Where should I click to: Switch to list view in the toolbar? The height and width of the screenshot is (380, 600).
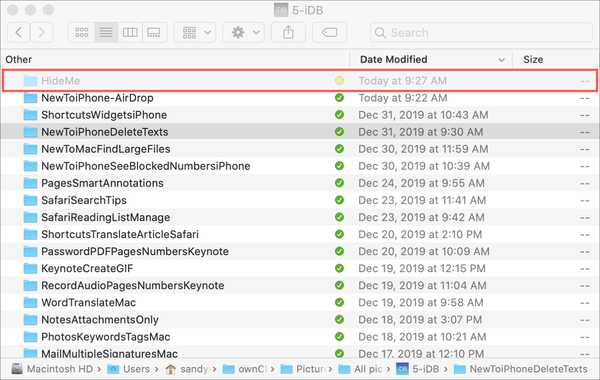[106, 33]
